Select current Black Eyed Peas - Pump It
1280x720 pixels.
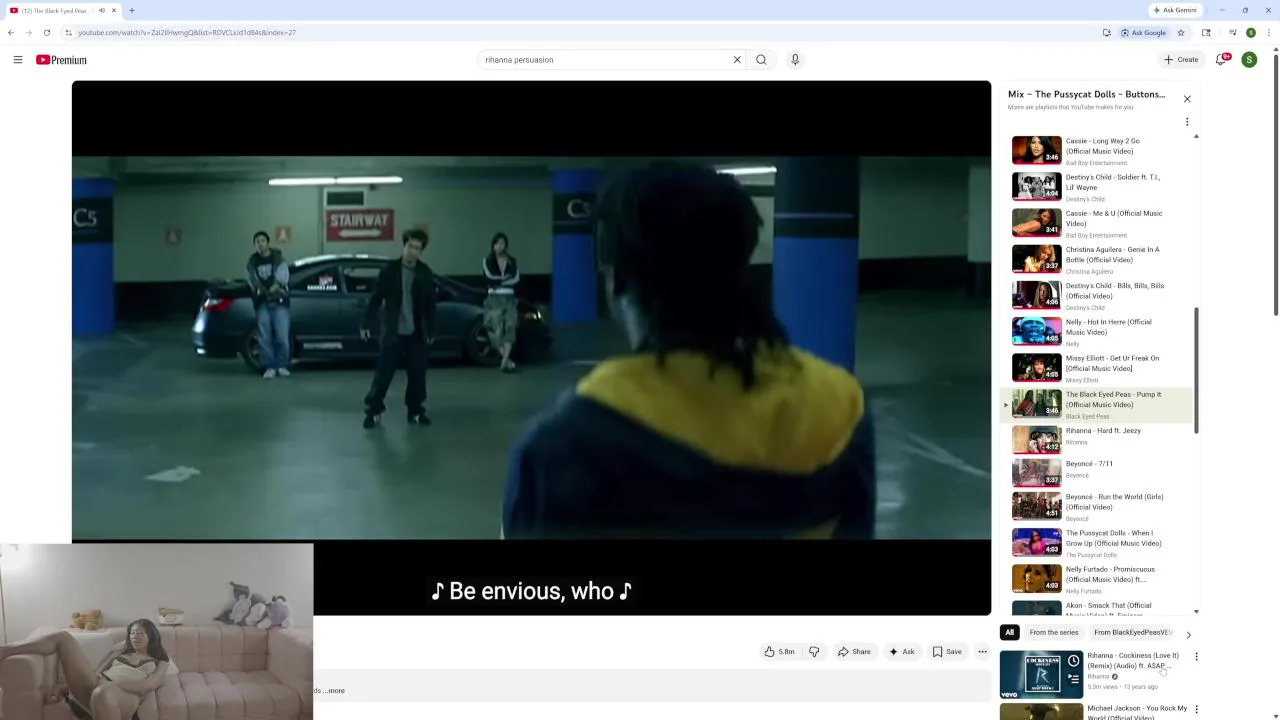(1098, 404)
